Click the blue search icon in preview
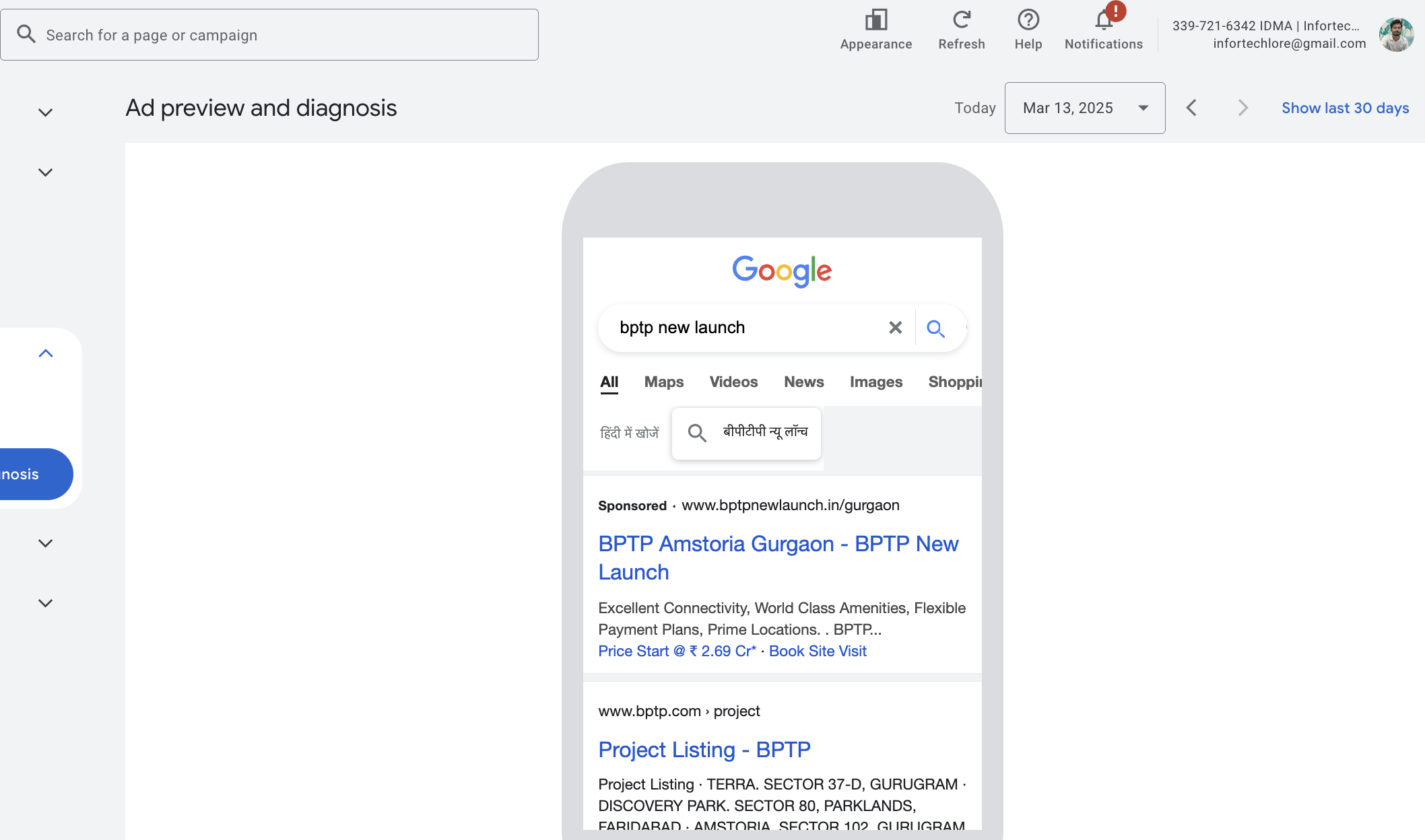This screenshot has width=1425, height=840. (935, 328)
